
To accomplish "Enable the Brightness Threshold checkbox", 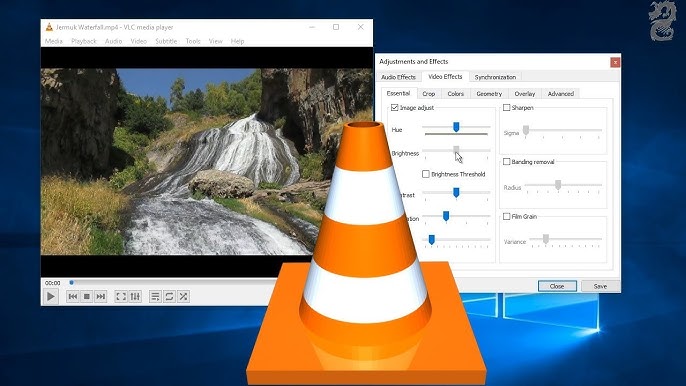I will [426, 174].
